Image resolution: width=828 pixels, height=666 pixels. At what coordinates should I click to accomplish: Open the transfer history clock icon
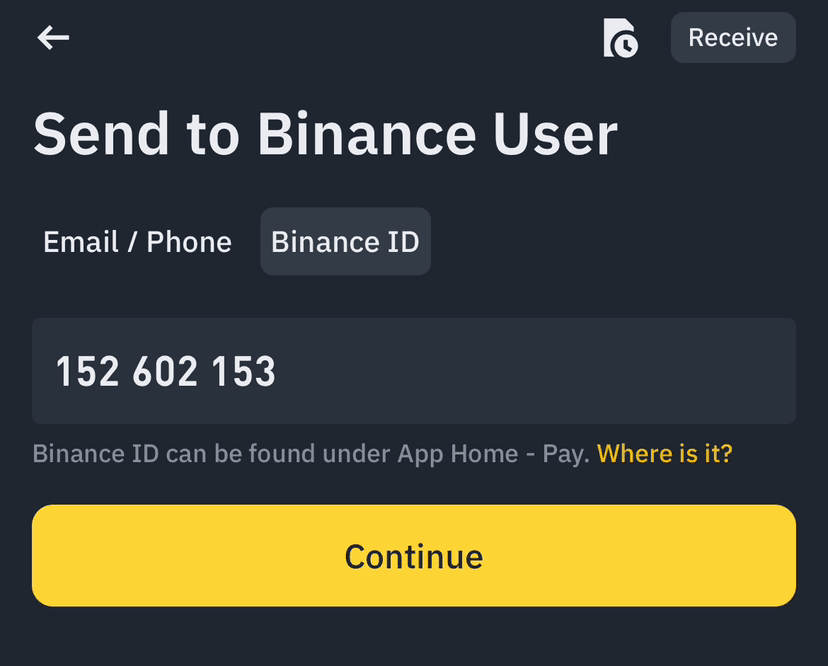pyautogui.click(x=620, y=38)
